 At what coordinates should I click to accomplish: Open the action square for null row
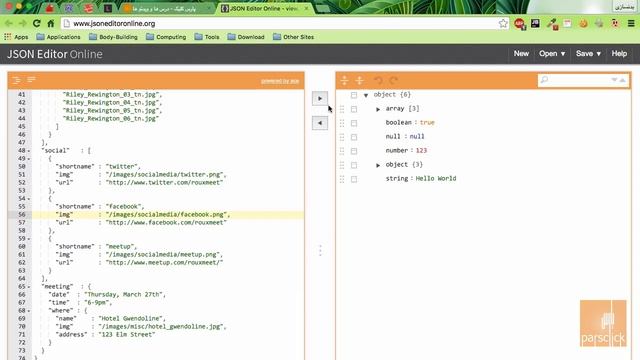[354, 137]
